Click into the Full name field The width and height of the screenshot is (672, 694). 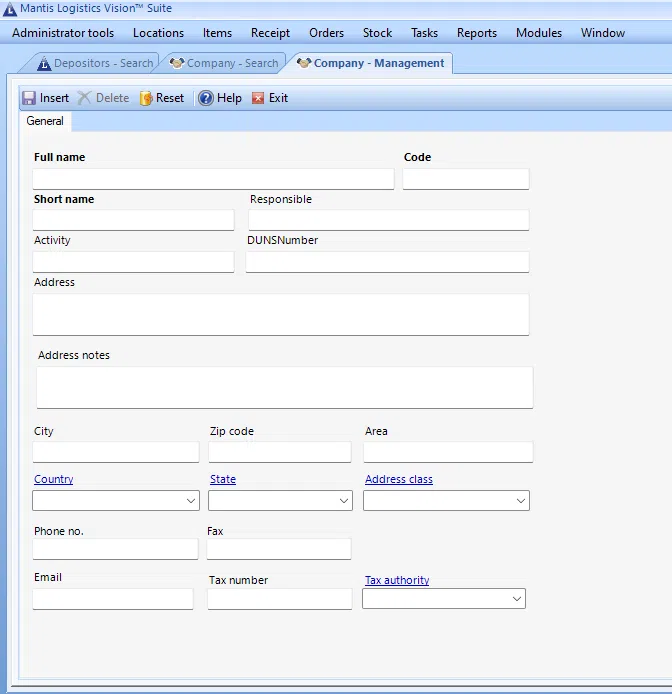(213, 179)
